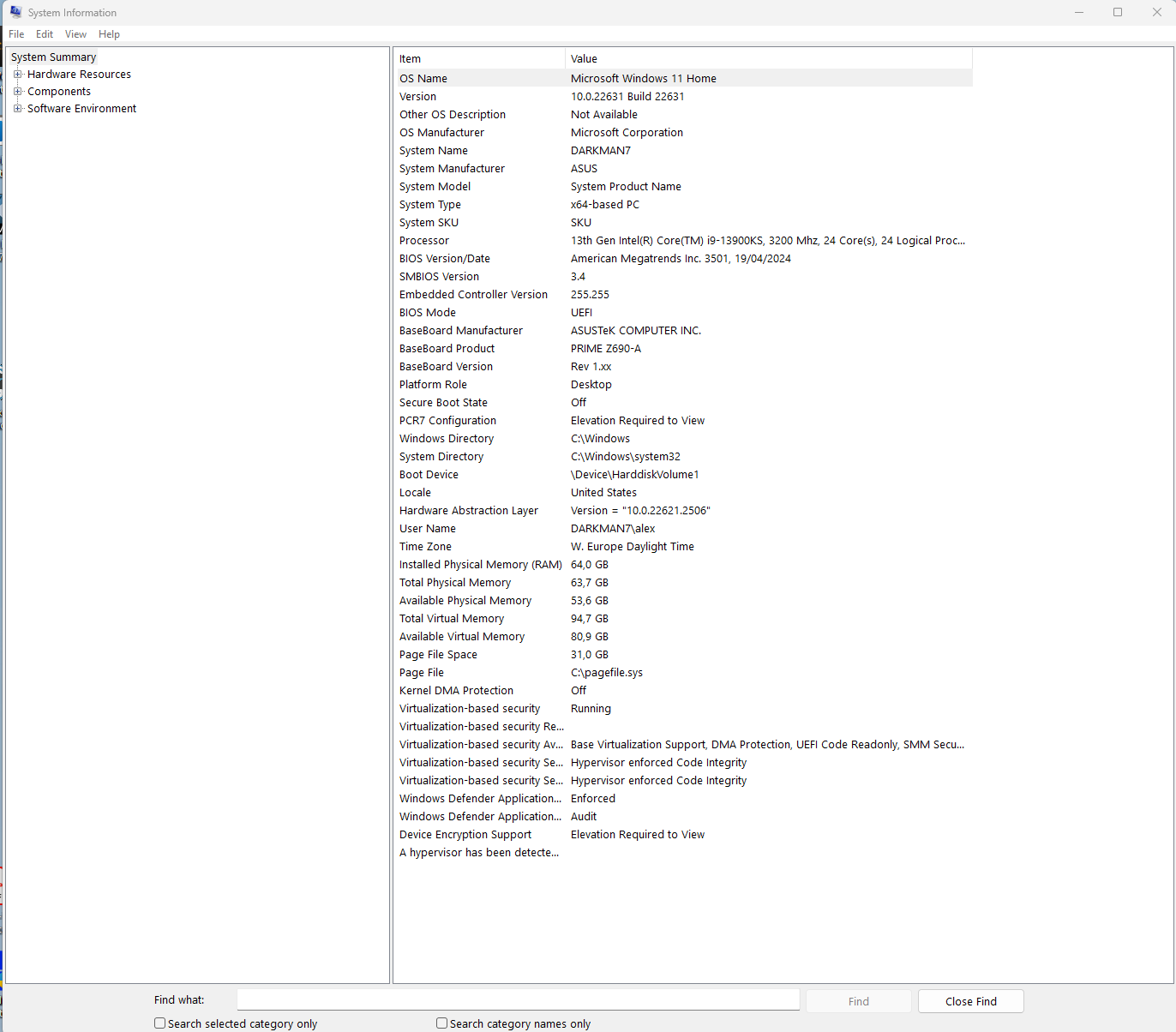Select the Locale row
The width and height of the screenshot is (1176, 1032).
pyautogui.click(x=683, y=493)
